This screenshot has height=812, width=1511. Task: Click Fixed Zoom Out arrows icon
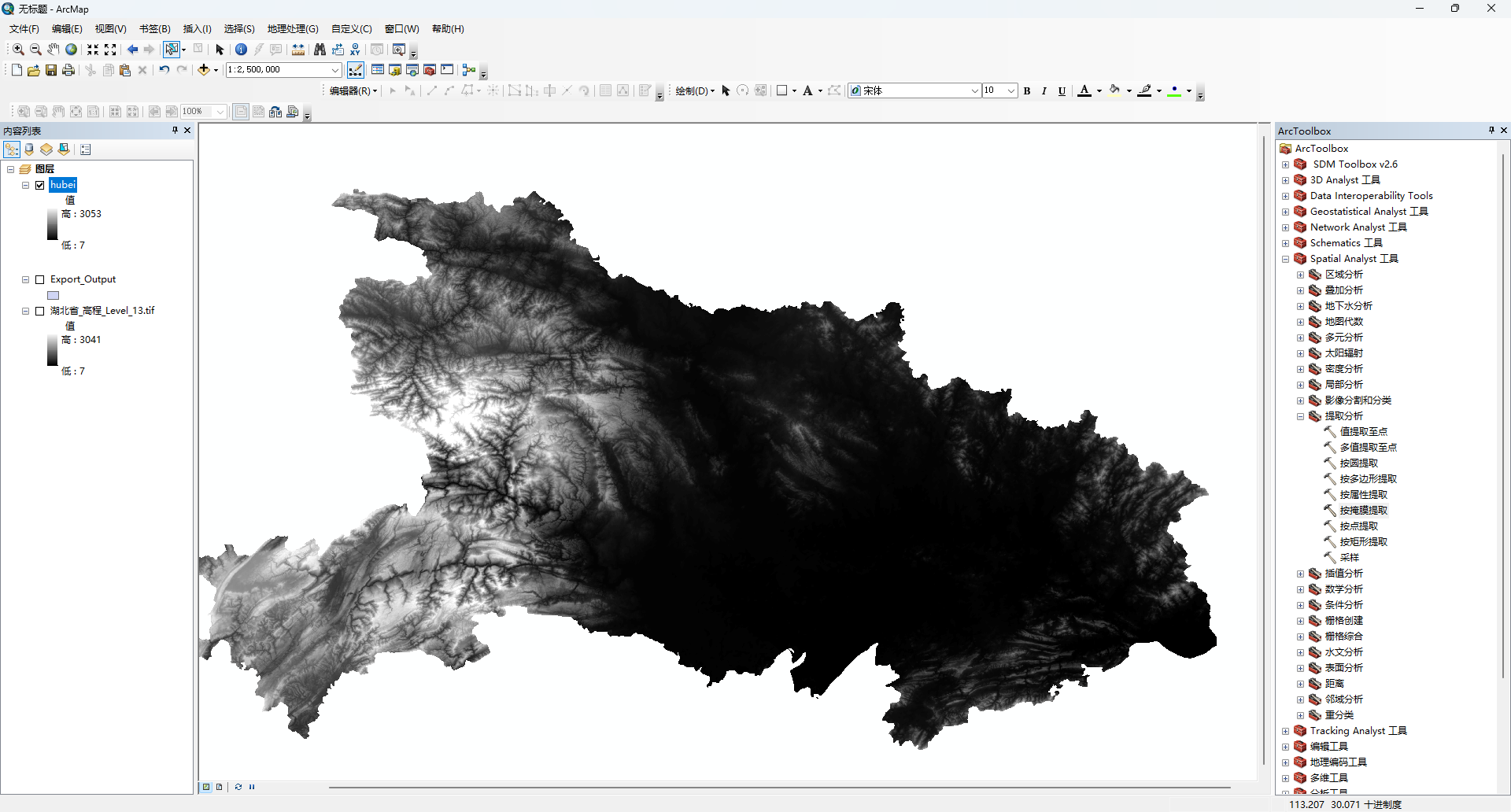click(x=110, y=50)
